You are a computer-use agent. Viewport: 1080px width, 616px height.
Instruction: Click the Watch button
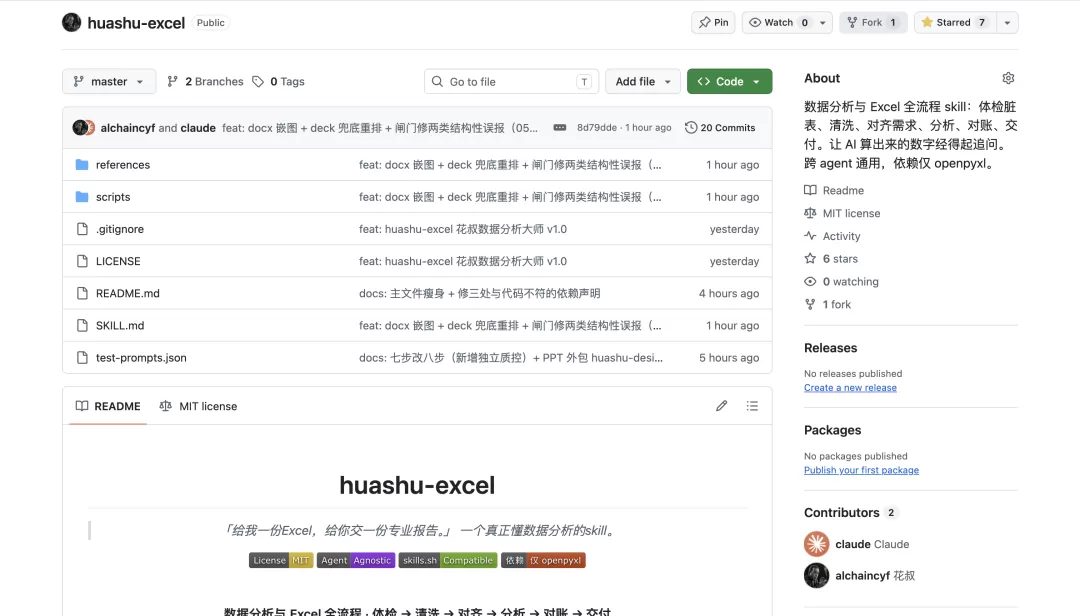(x=779, y=22)
